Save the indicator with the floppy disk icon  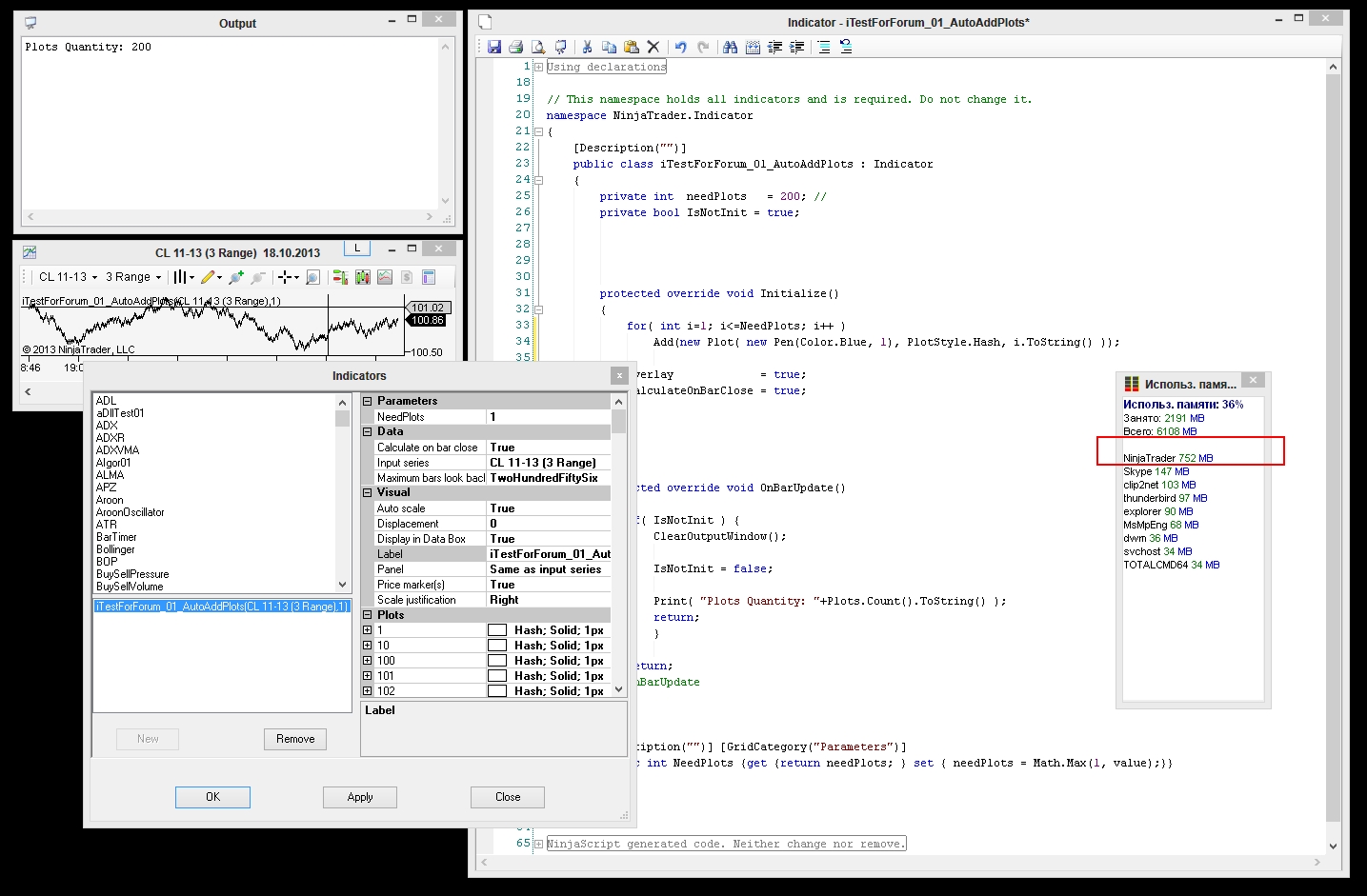(x=494, y=47)
